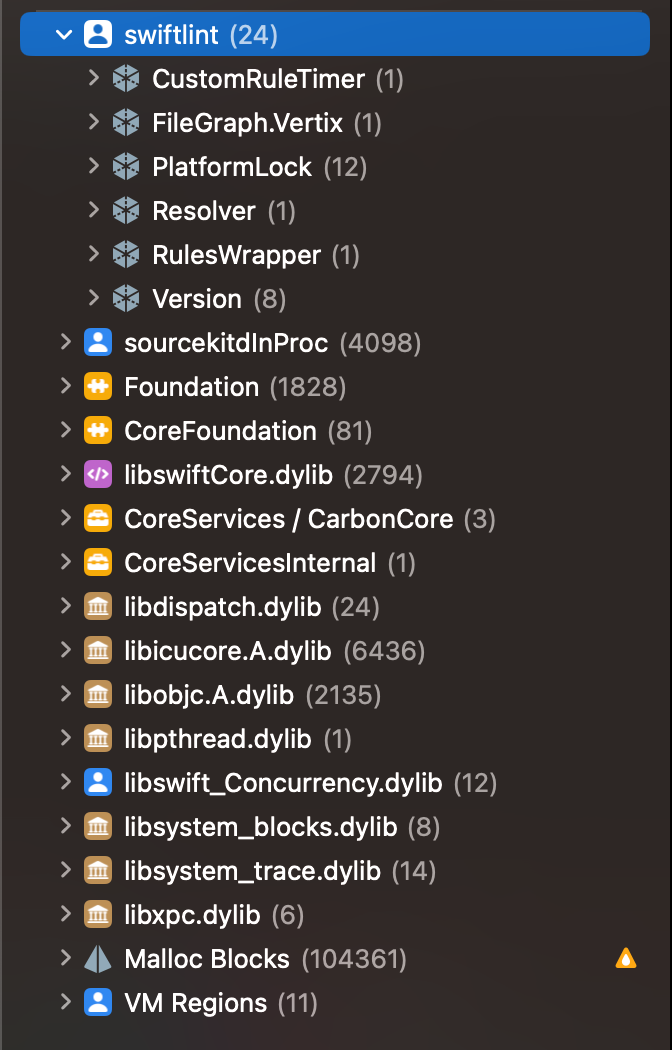Click the CoreFoundation framework icon

point(98,431)
